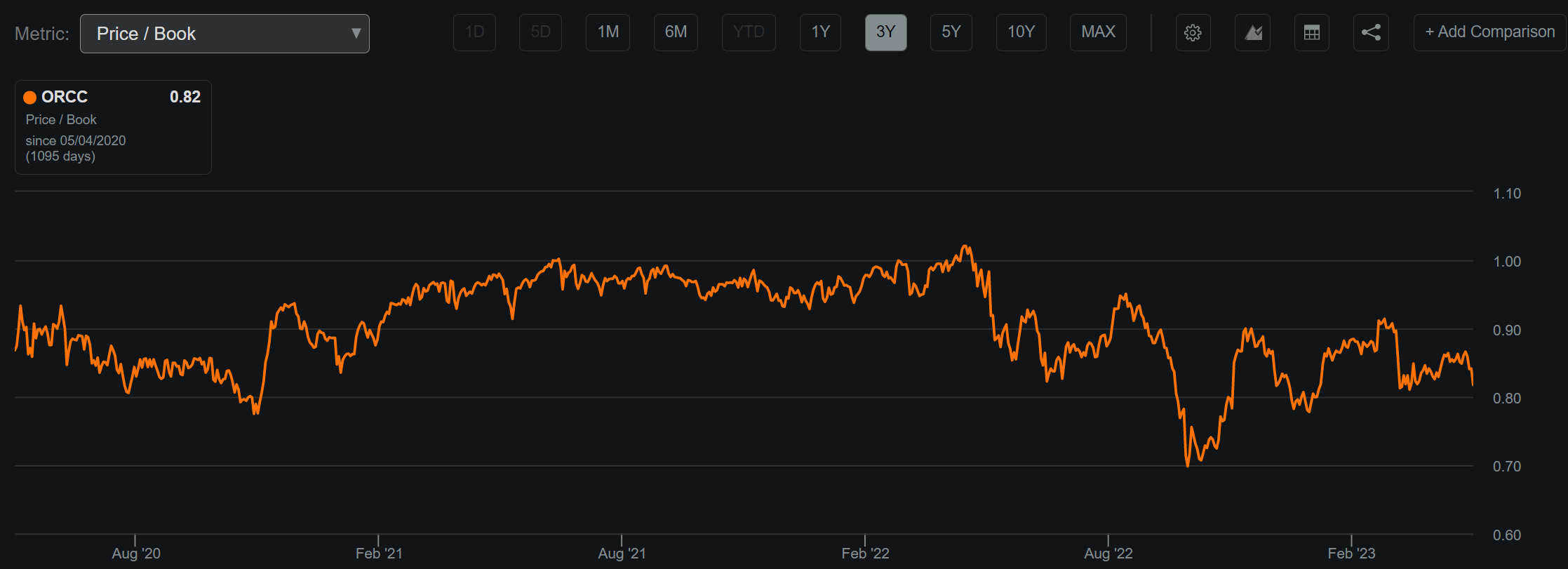Click the 0.90 y-axis value
Image resolution: width=1568 pixels, height=569 pixels.
[x=1507, y=330]
